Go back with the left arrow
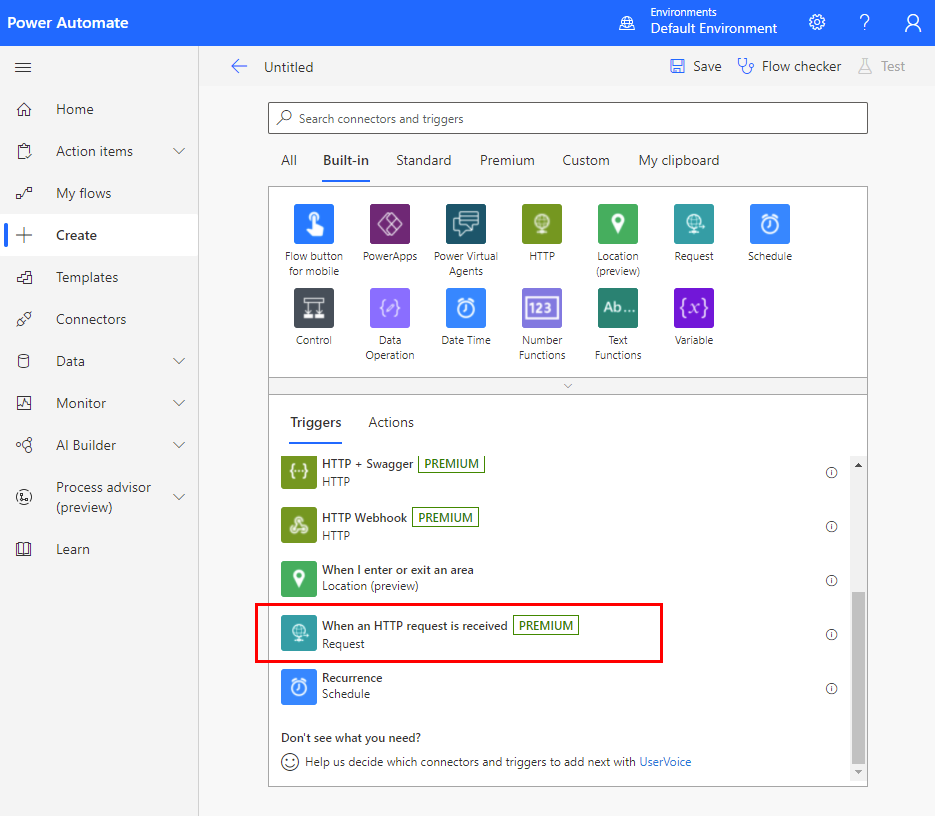The image size is (935, 816). click(x=239, y=66)
